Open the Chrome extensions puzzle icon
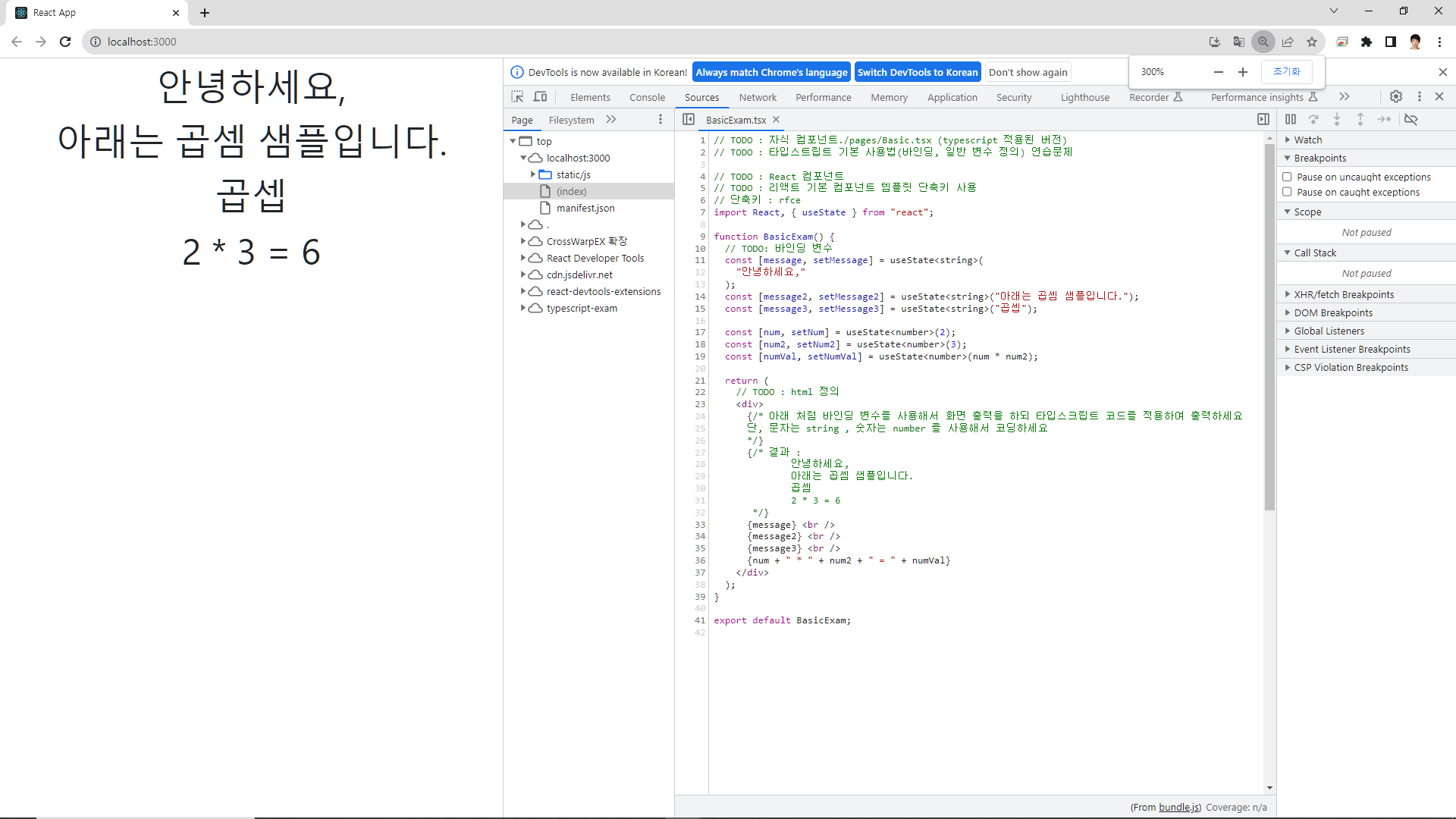The height and width of the screenshot is (819, 1456). [1367, 42]
